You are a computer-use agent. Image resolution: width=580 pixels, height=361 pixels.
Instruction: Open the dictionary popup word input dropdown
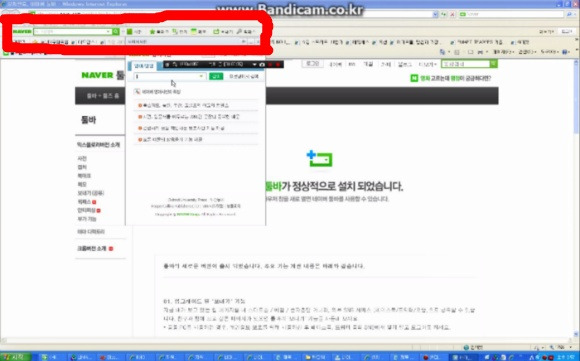click(x=201, y=77)
